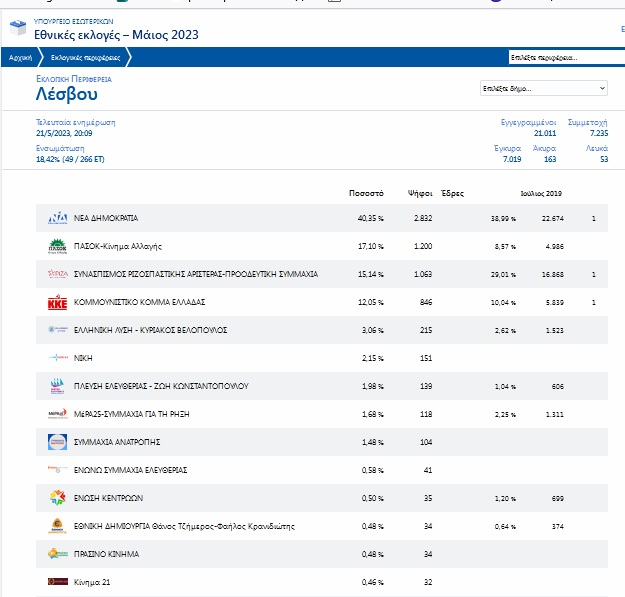Viewport: 625px width, 597px height.
Task: Click the Άκυρα value 163
Action: (x=550, y=159)
